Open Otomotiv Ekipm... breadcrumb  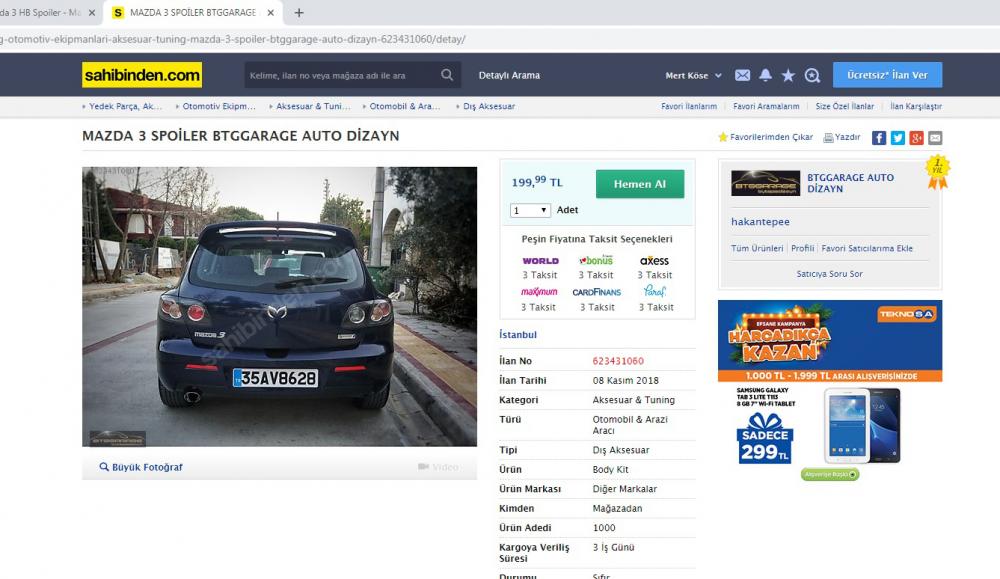219,106
